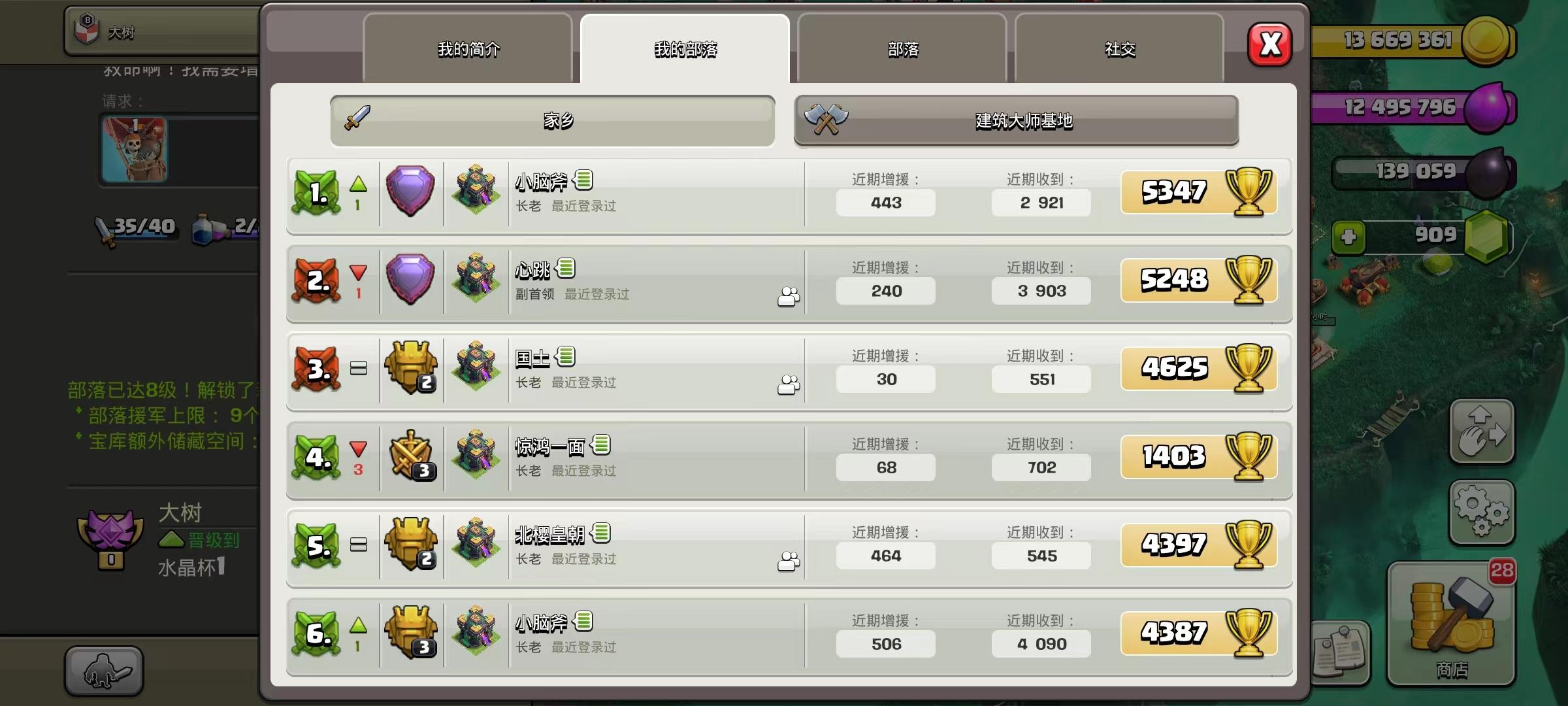Tap the green plus gems button

coord(1348,237)
